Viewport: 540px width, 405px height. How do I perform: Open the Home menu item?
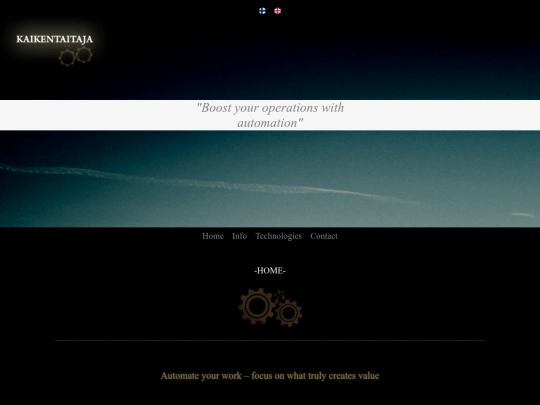[x=213, y=236]
